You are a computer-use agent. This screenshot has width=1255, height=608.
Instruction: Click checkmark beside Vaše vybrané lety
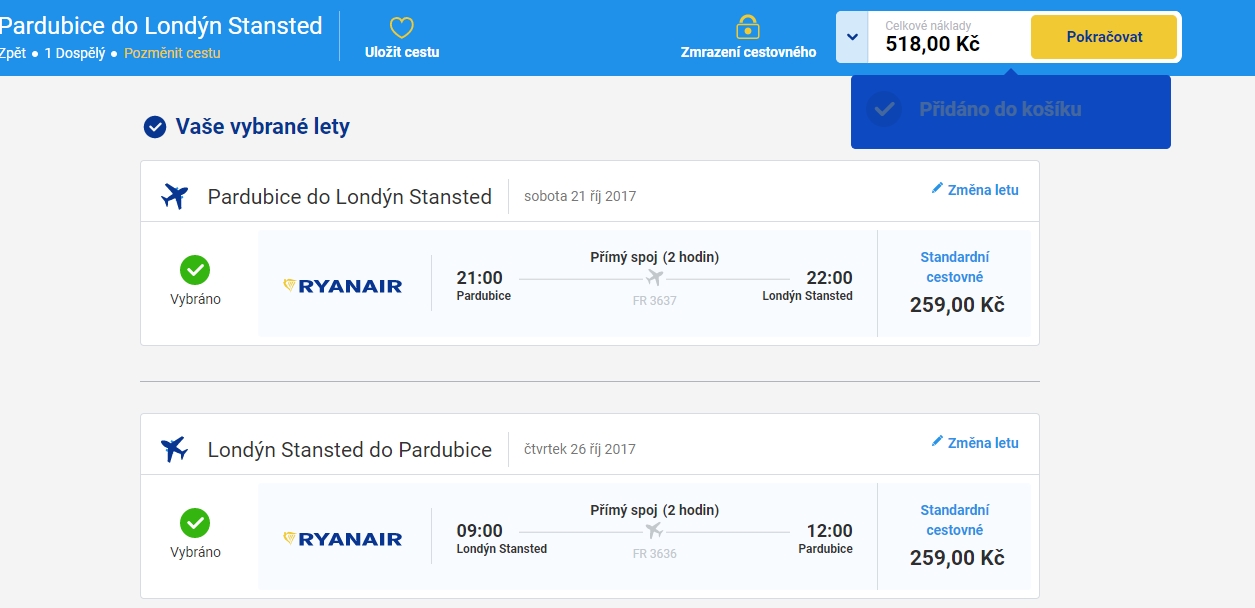point(155,127)
